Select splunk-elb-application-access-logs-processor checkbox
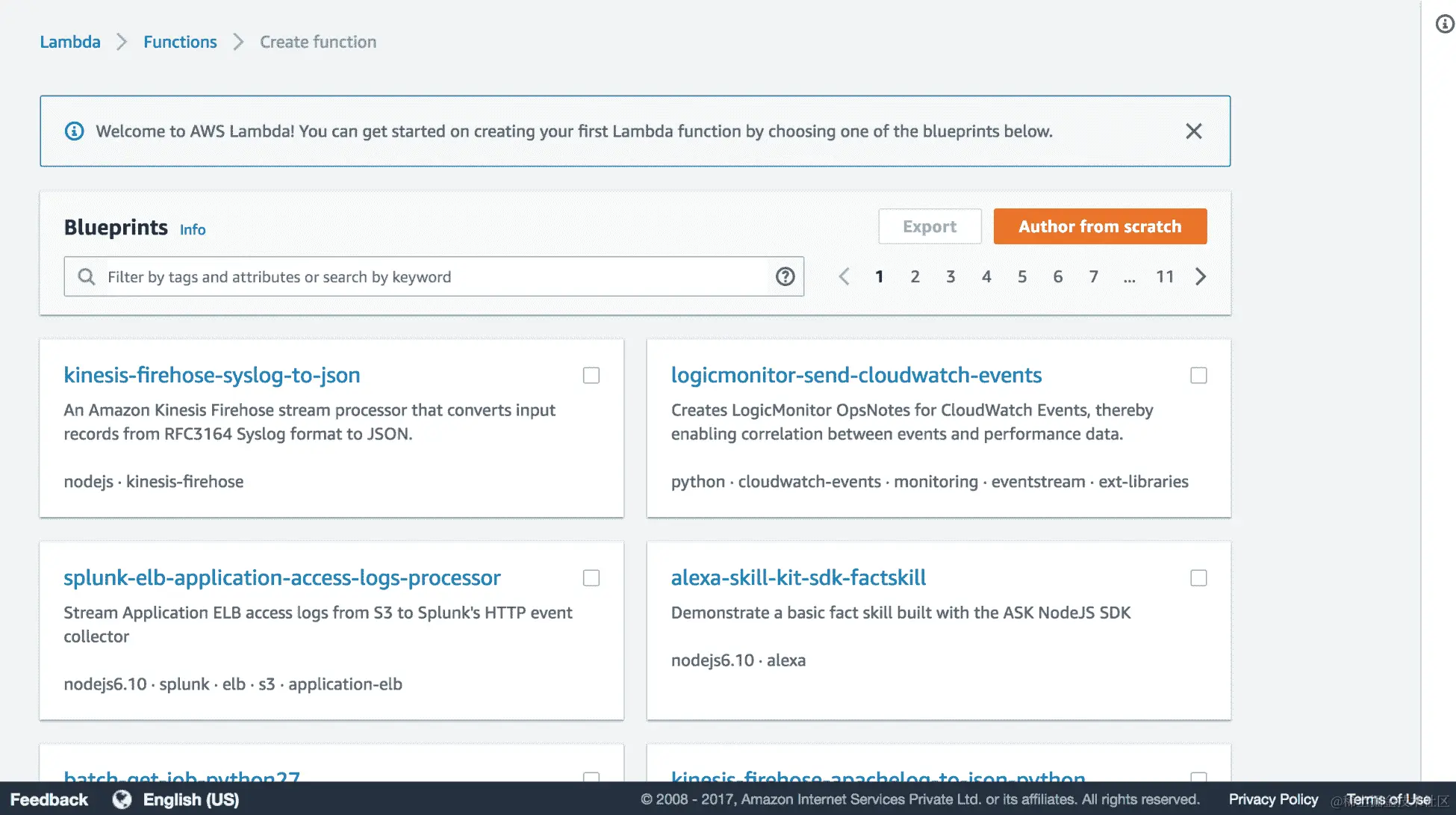Screen dimensions: 1456x815 (x=591, y=578)
